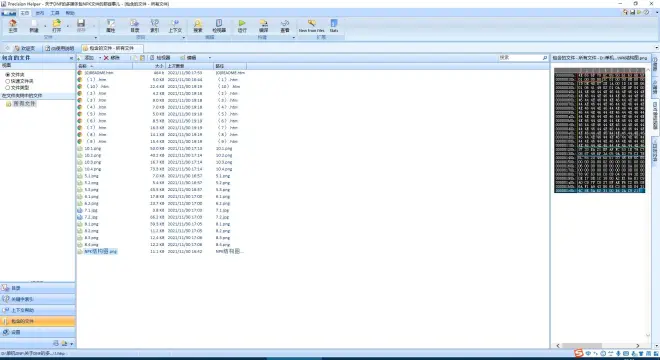660x360 pixels.
Task: Sort by the last modified column header
Action: (x=189, y=66)
